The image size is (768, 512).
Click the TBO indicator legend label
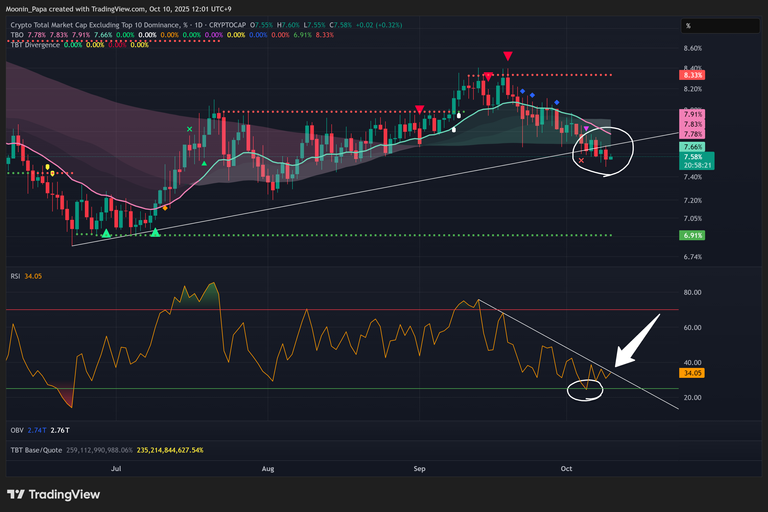(17, 35)
